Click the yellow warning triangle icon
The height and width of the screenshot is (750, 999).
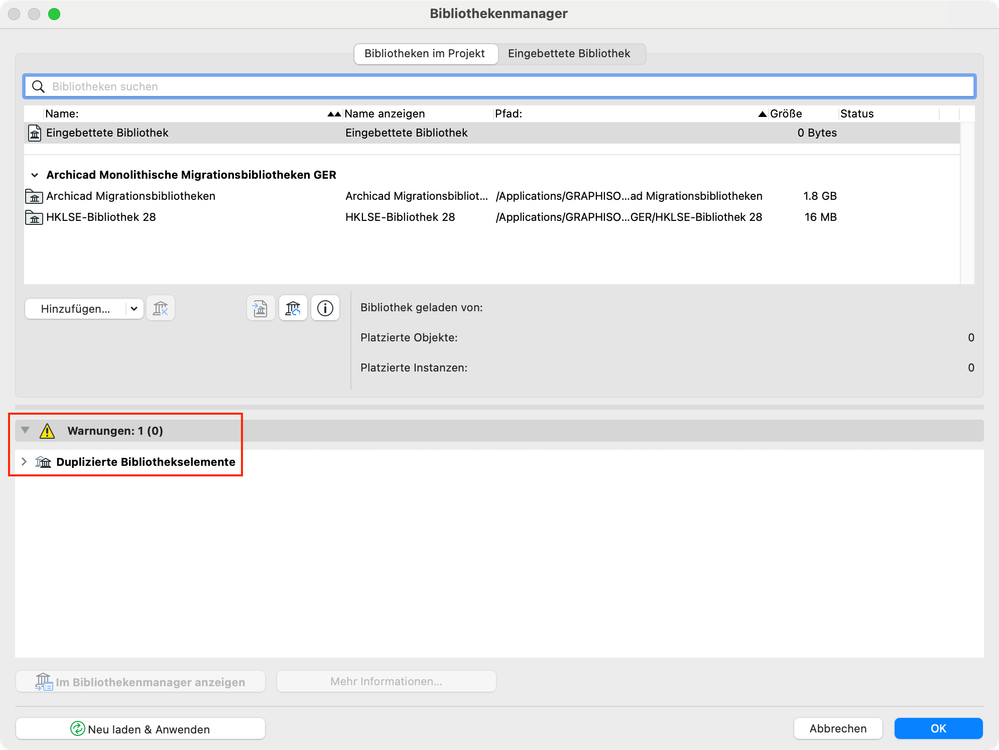[x=47, y=431]
